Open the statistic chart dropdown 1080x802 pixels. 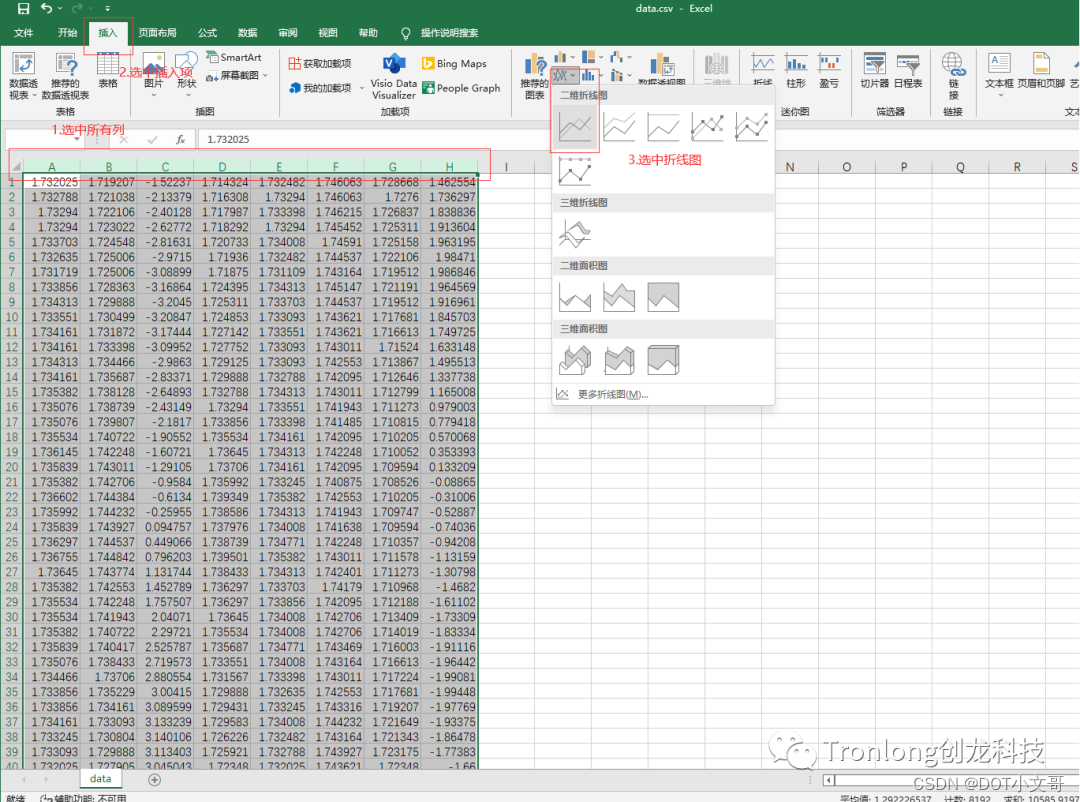click(592, 75)
